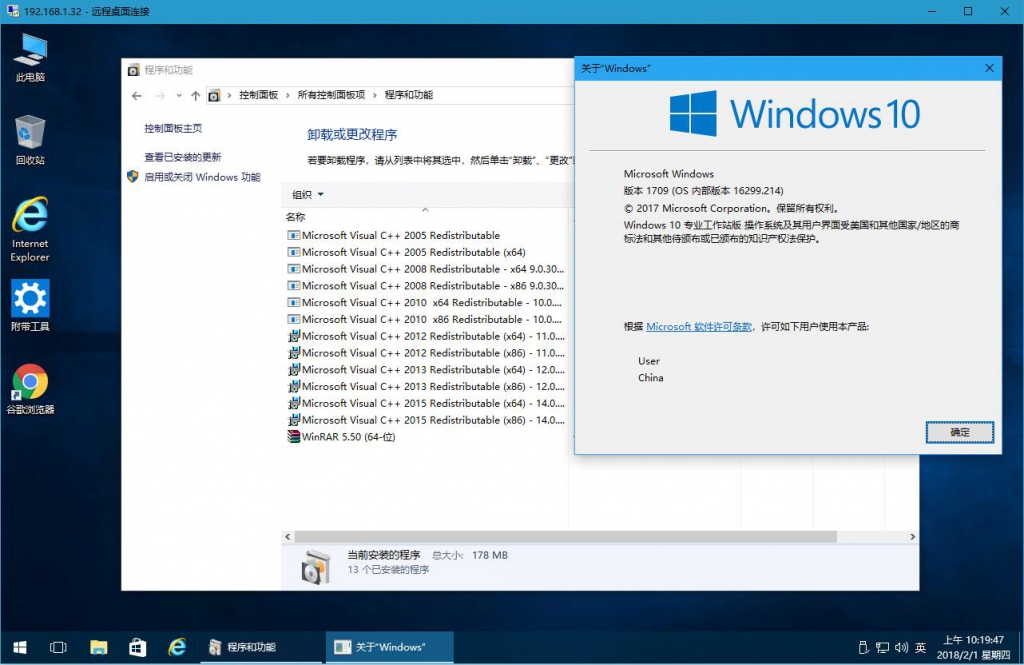Screen dimensions: 1024x665
Task: Go up one level in control panel
Action: [195, 96]
